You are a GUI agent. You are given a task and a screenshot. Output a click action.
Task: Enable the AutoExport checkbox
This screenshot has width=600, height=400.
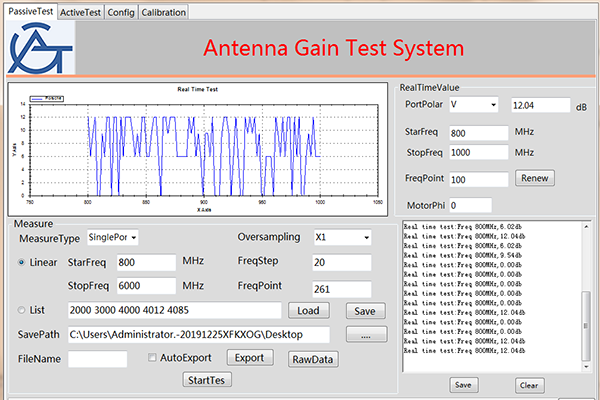(x=152, y=357)
